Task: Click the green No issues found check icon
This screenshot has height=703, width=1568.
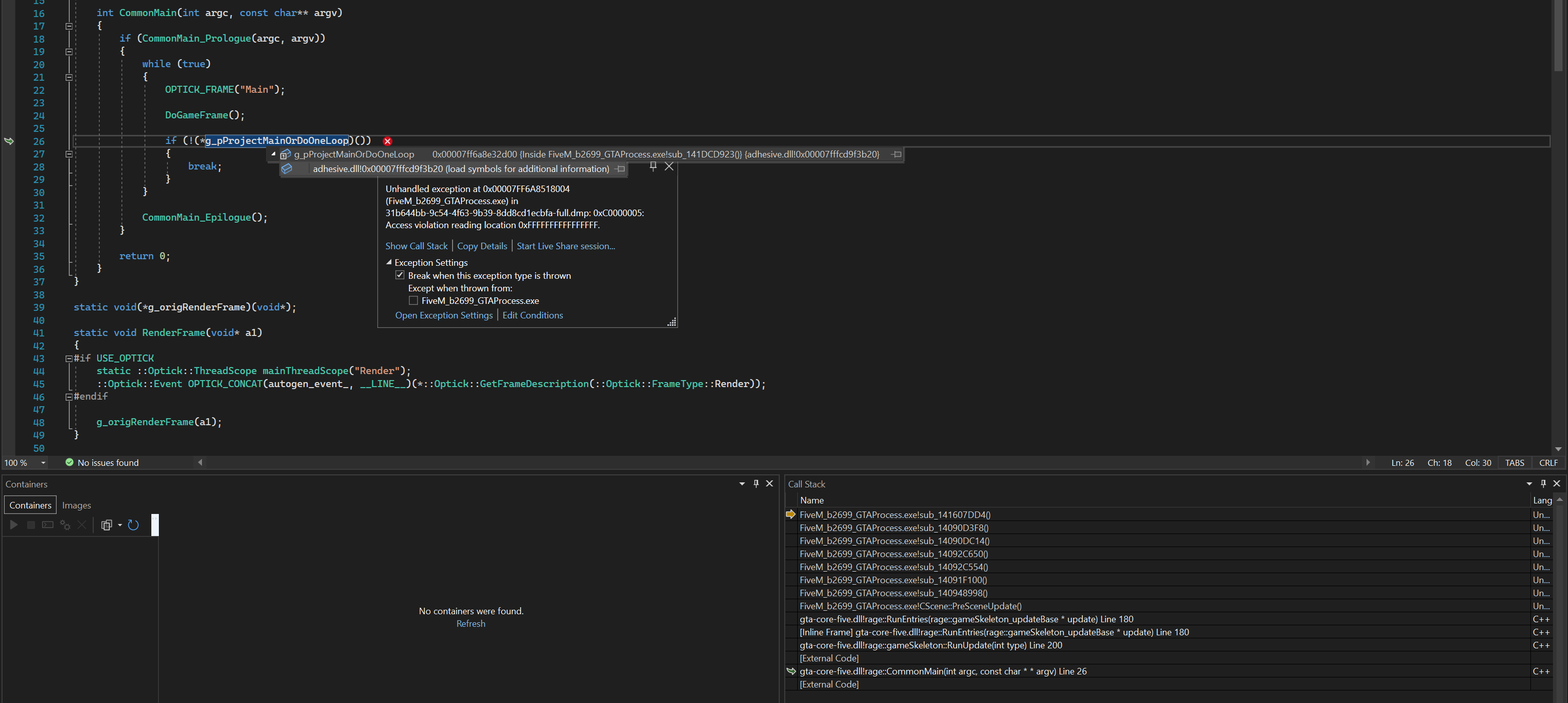Action: pyautogui.click(x=69, y=462)
